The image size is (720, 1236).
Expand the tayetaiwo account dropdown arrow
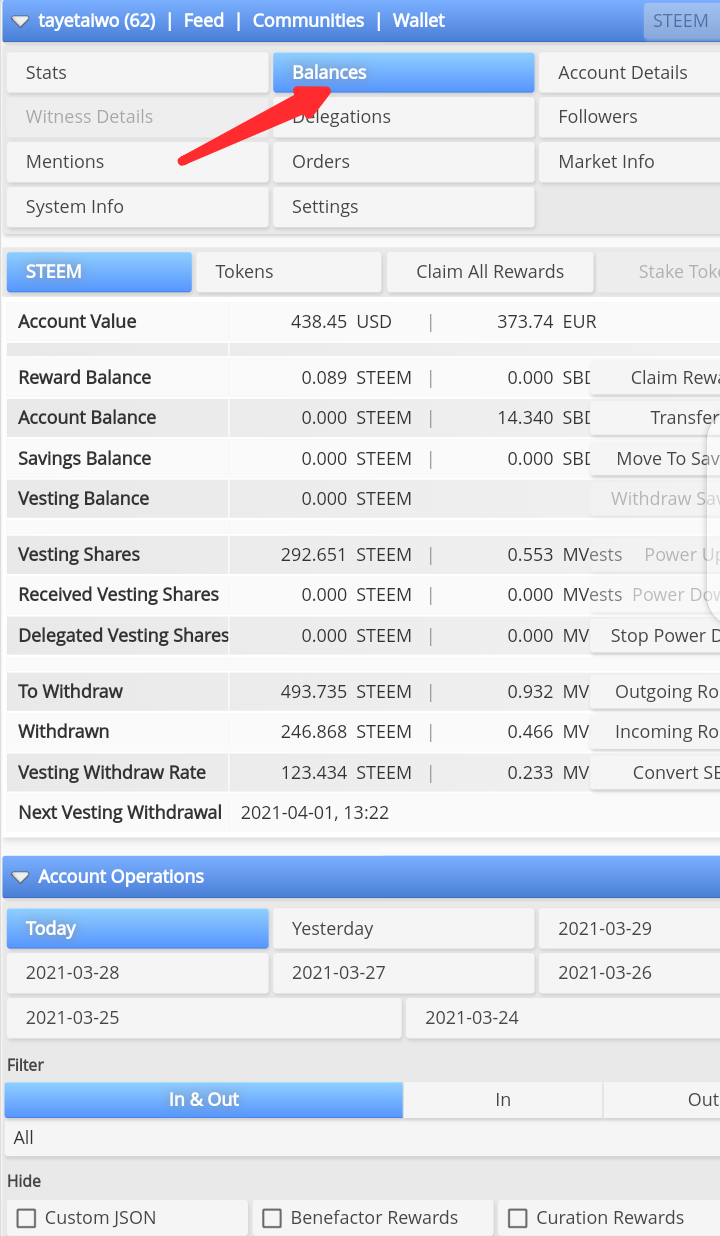click(20, 21)
